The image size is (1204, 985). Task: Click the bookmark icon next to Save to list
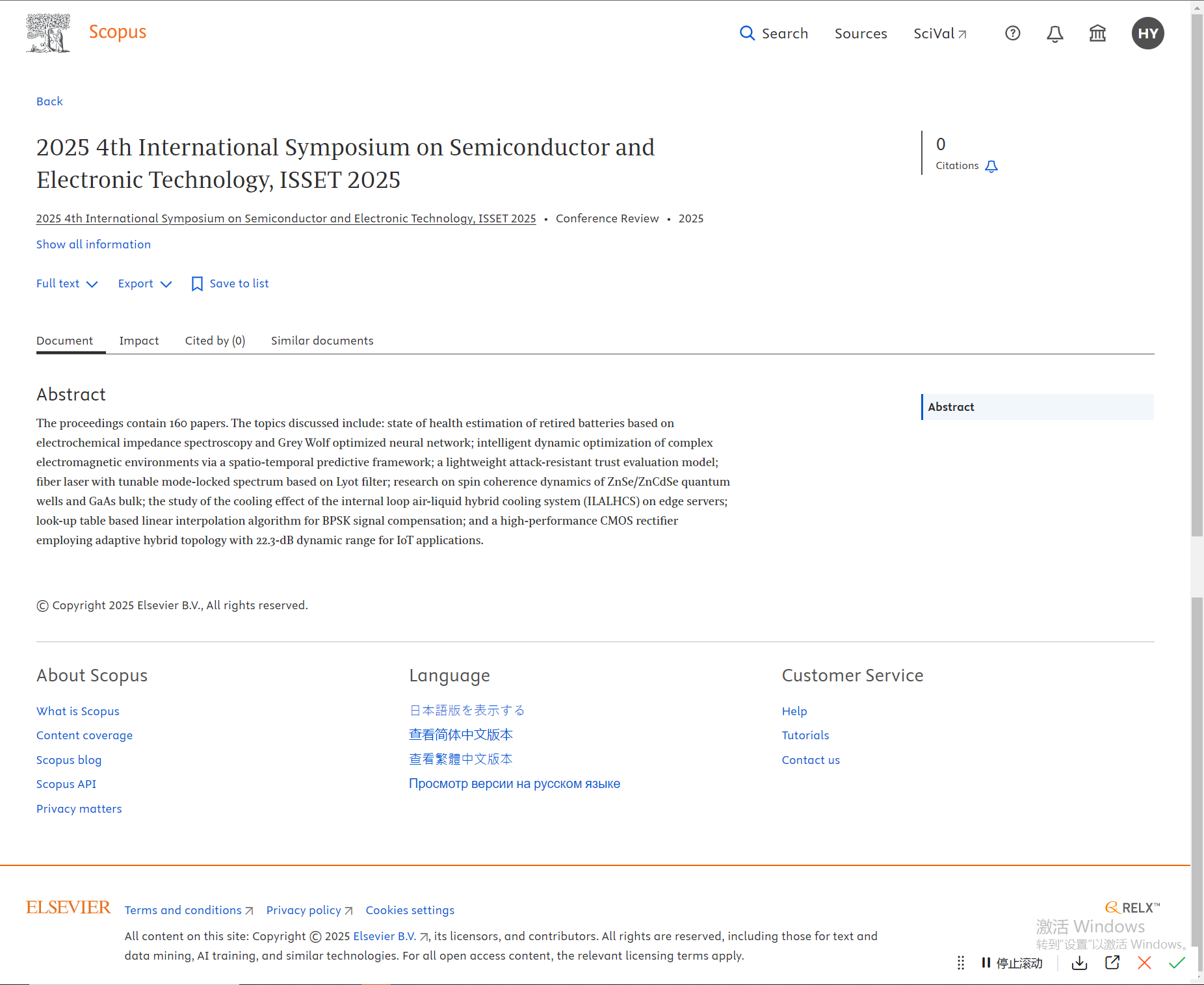(197, 283)
